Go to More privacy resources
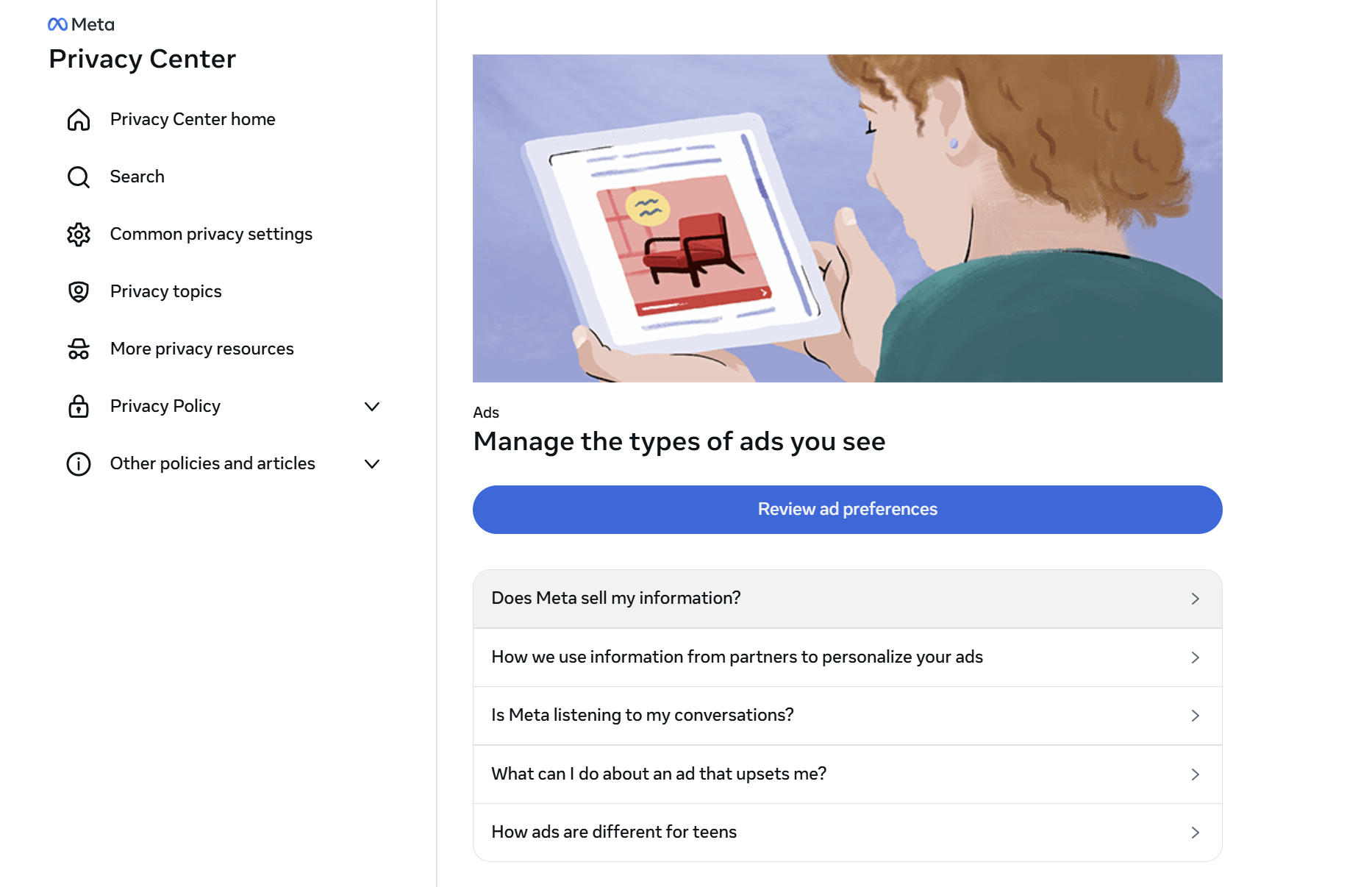Screen dimensions: 1372x887 (201, 349)
